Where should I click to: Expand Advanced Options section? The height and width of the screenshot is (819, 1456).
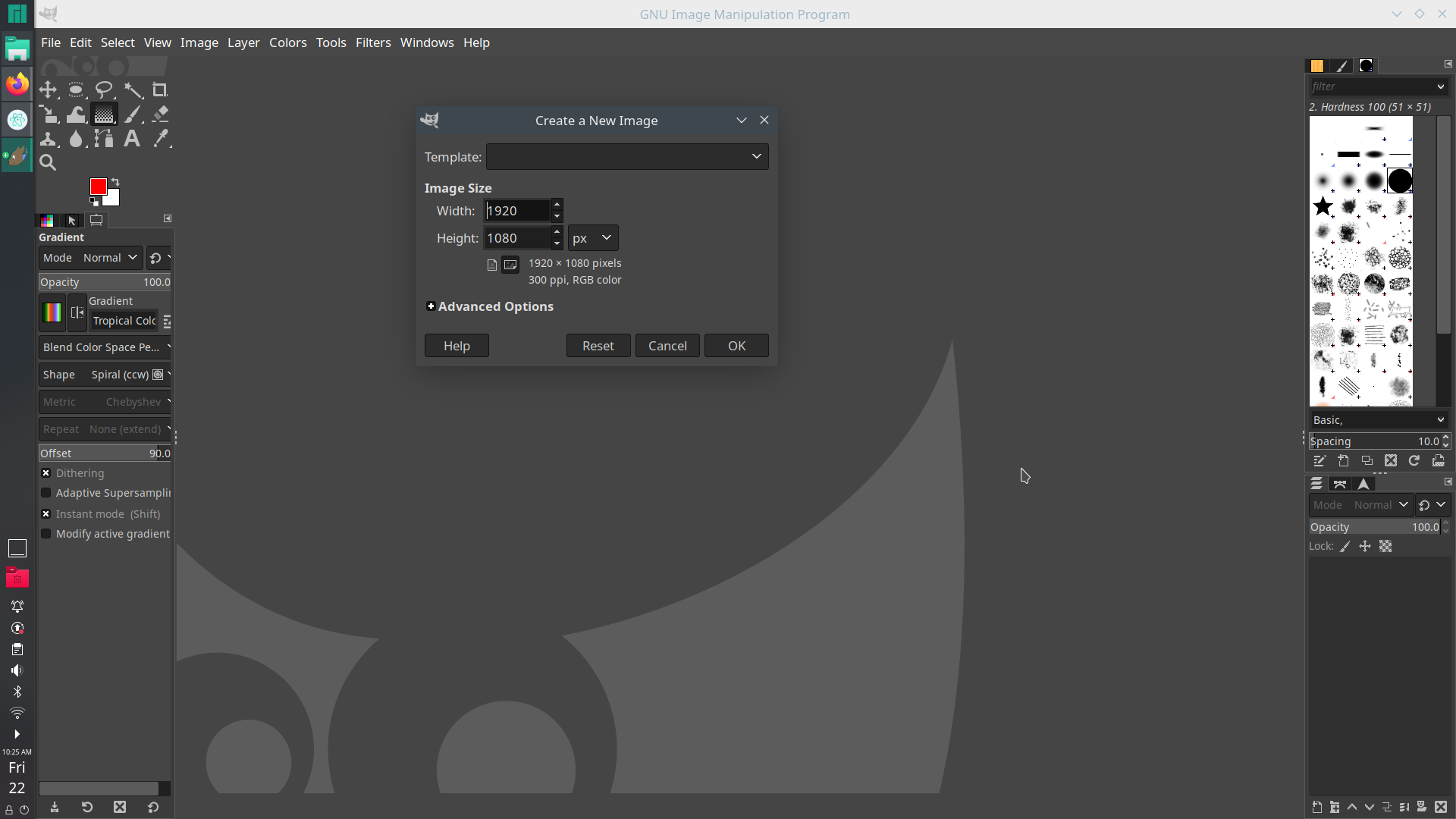click(430, 306)
